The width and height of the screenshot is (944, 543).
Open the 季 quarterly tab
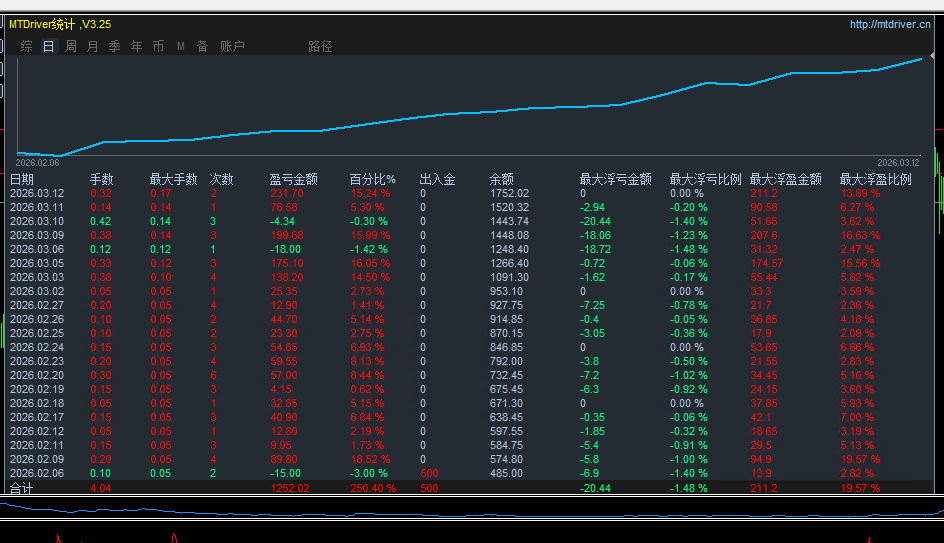[114, 46]
